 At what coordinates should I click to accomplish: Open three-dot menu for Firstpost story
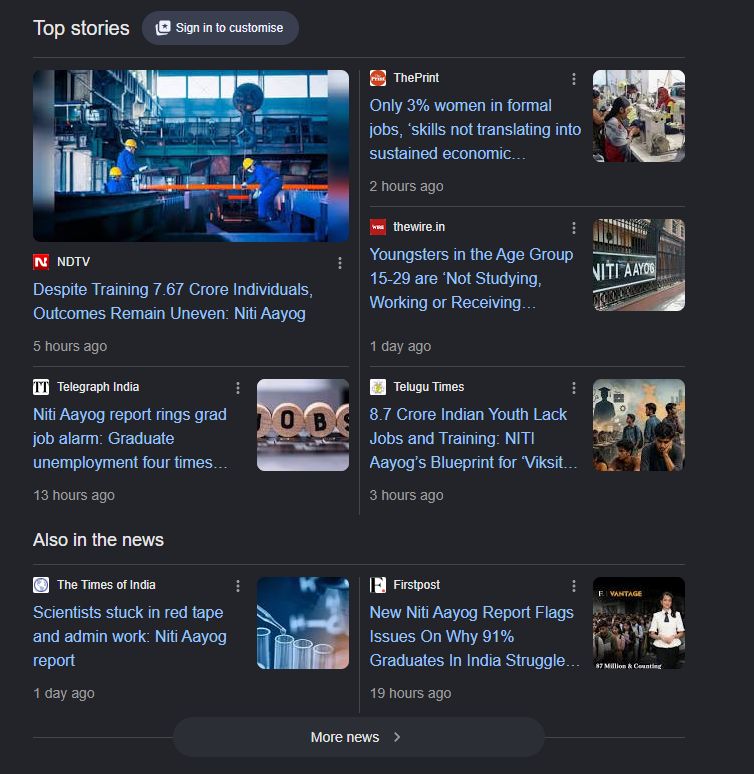point(574,586)
